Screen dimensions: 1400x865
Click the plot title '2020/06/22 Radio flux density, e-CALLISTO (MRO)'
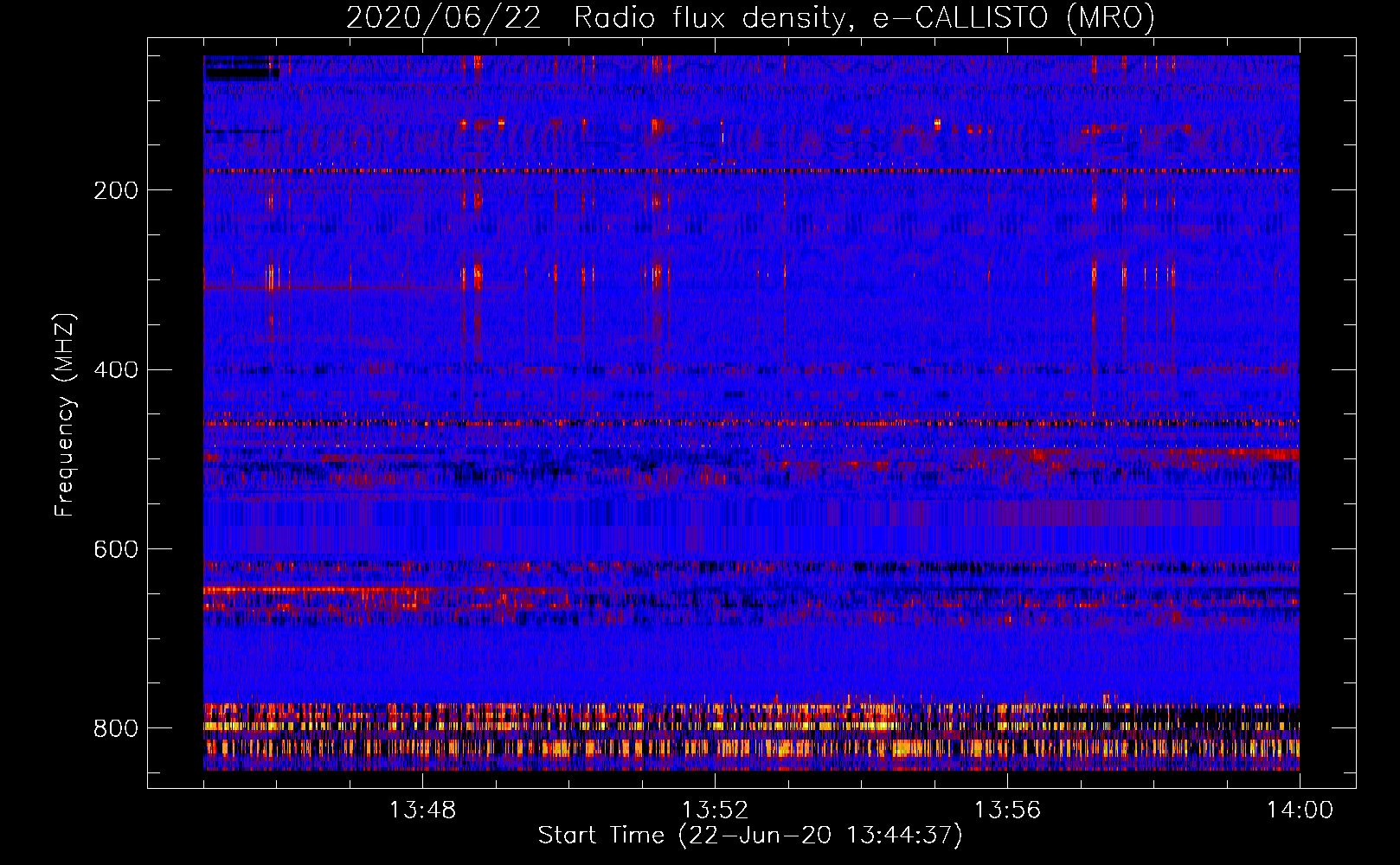[750, 17]
